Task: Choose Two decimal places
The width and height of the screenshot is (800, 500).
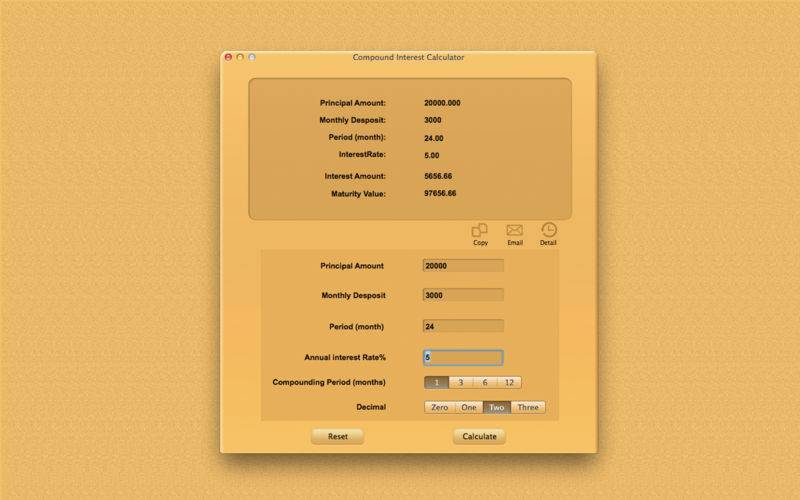Action: pos(497,407)
